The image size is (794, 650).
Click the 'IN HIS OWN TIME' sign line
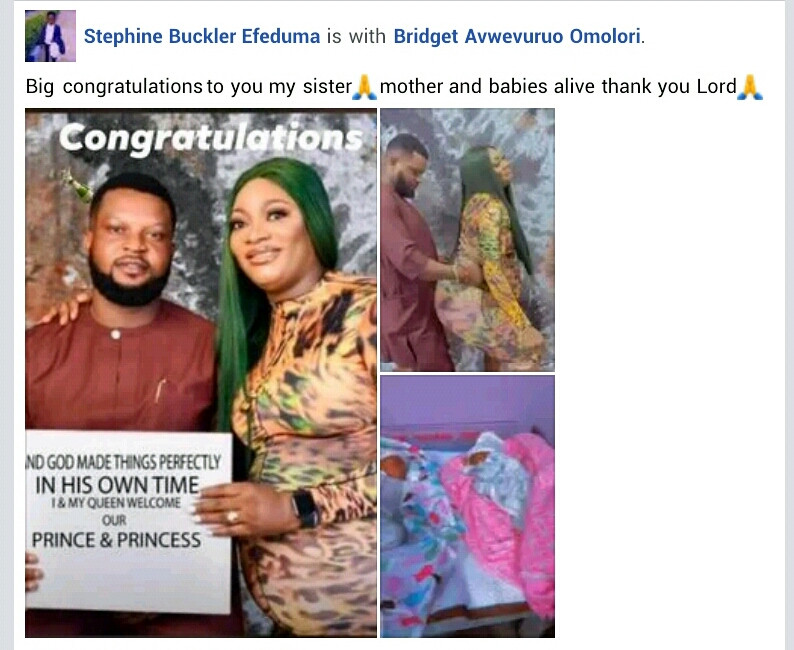coord(117,485)
